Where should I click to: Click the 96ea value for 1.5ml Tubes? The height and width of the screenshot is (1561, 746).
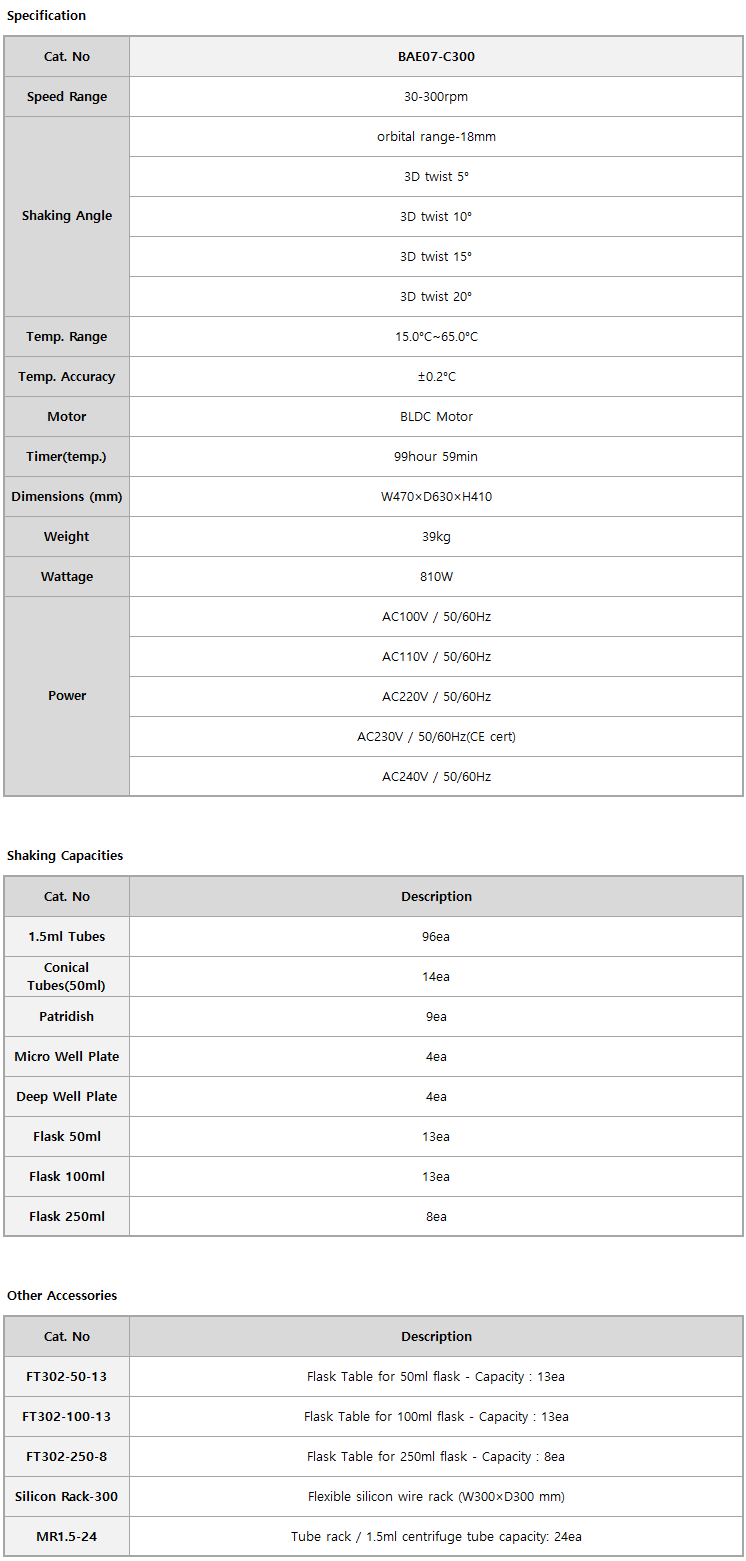(x=436, y=937)
